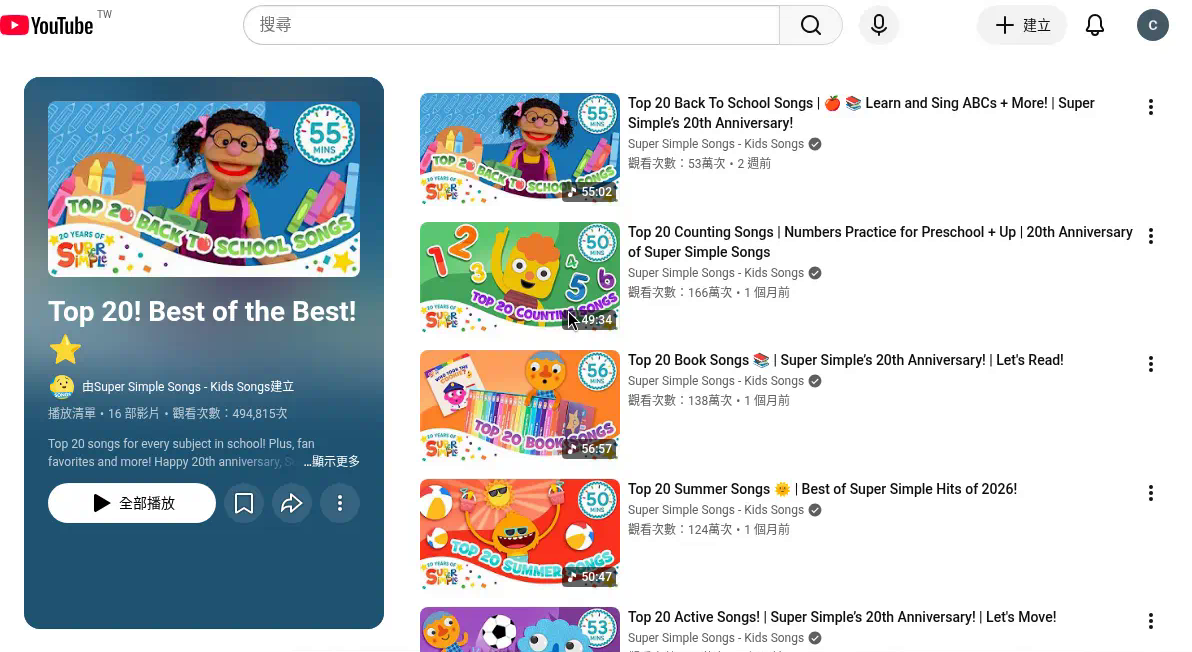Image resolution: width=1192 pixels, height=652 pixels.
Task: Open playlist more-options menu in sidebar
Action: click(340, 503)
